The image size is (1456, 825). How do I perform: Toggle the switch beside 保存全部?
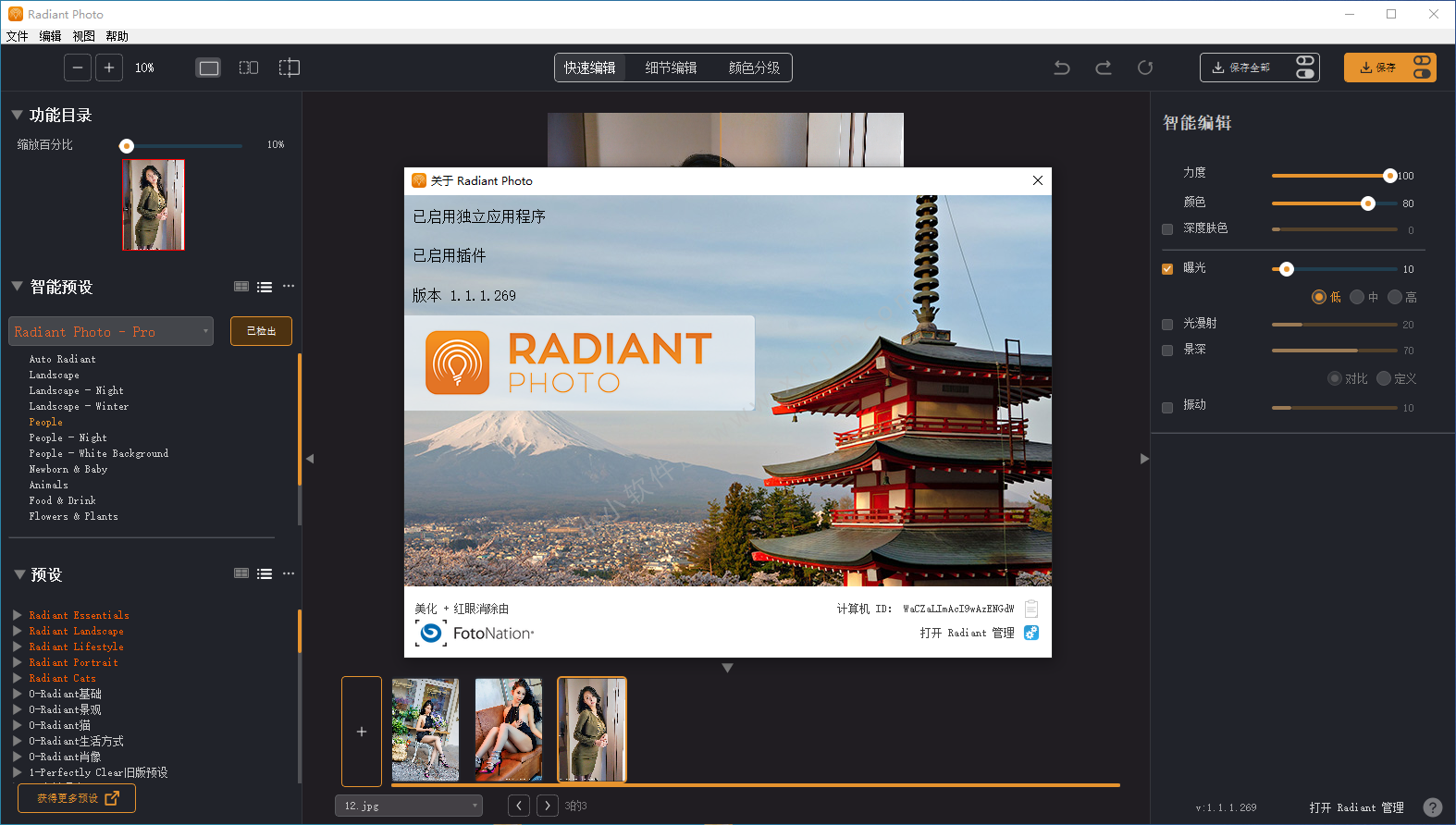coord(1305,68)
